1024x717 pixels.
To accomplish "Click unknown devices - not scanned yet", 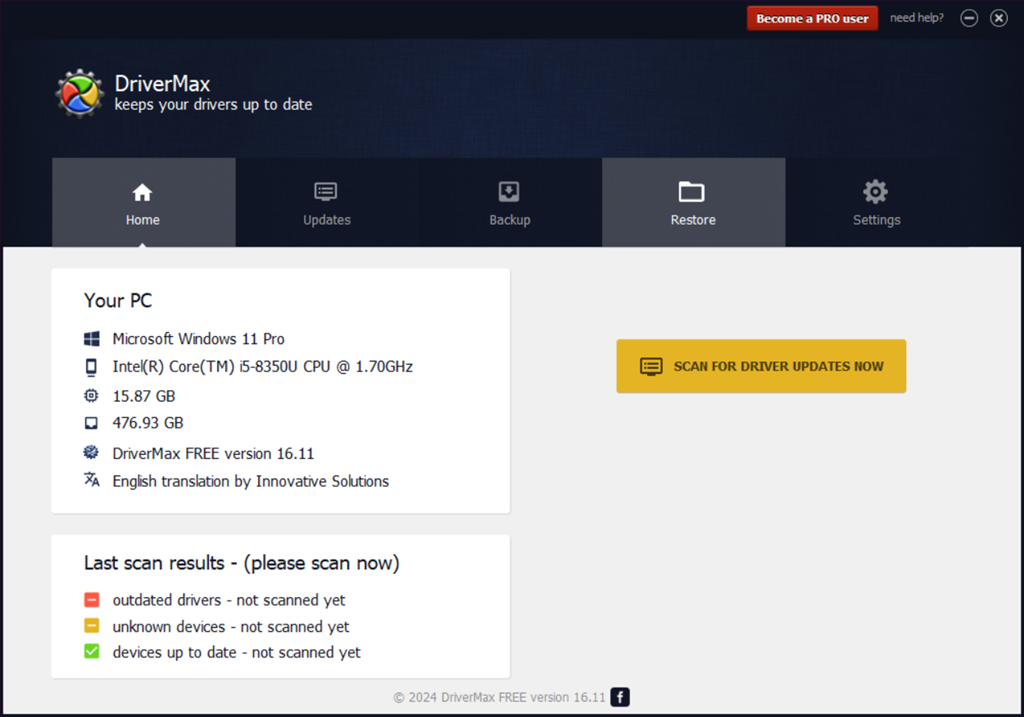I will (x=231, y=627).
